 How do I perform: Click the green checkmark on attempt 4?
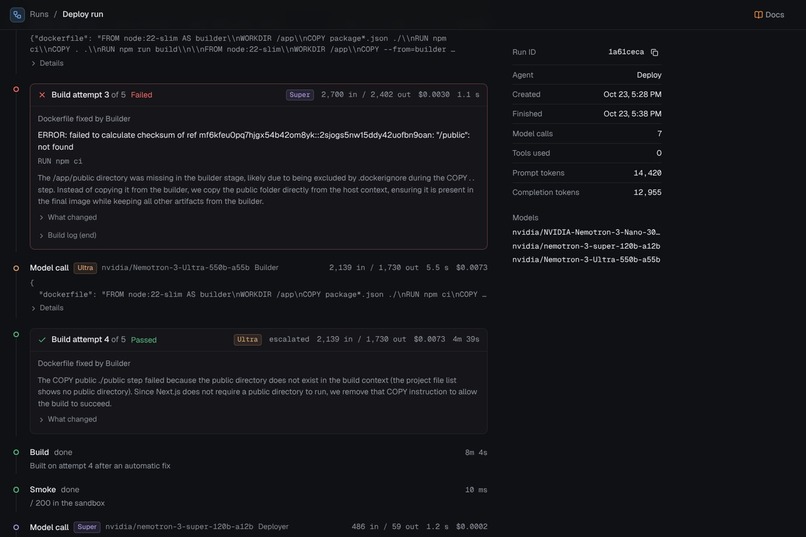(x=42, y=340)
